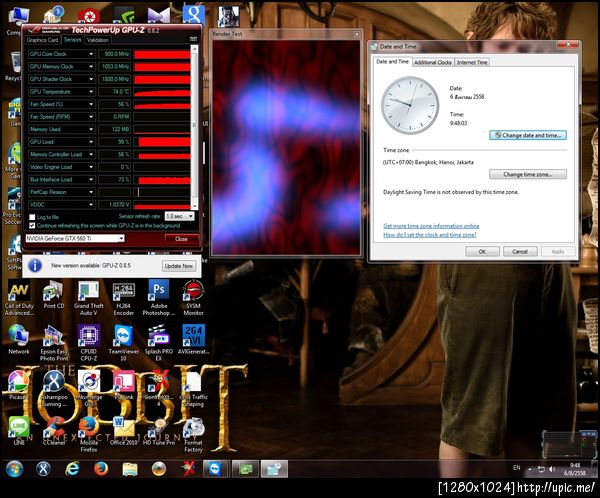
Task: Launch Picasa desktop shortcut
Action: (19, 385)
